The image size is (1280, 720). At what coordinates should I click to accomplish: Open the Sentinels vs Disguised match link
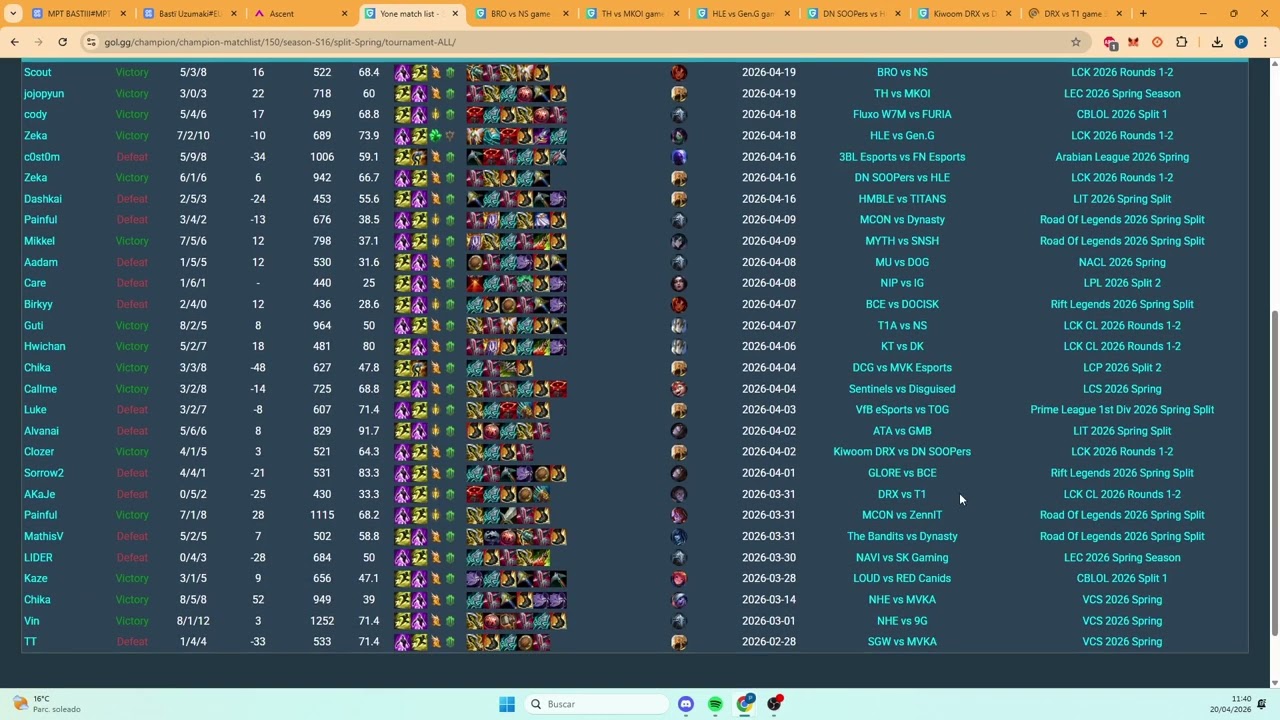[x=902, y=389]
